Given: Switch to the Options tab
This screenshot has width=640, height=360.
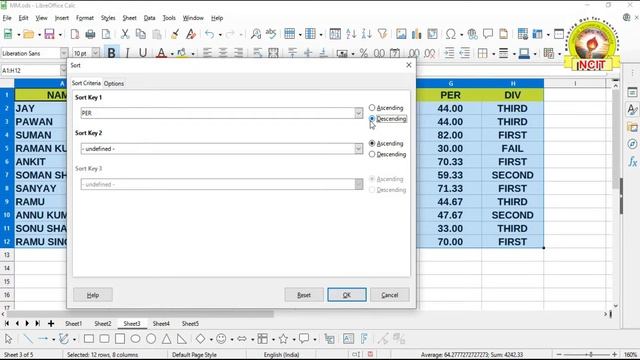Looking at the screenshot, I should [x=113, y=83].
